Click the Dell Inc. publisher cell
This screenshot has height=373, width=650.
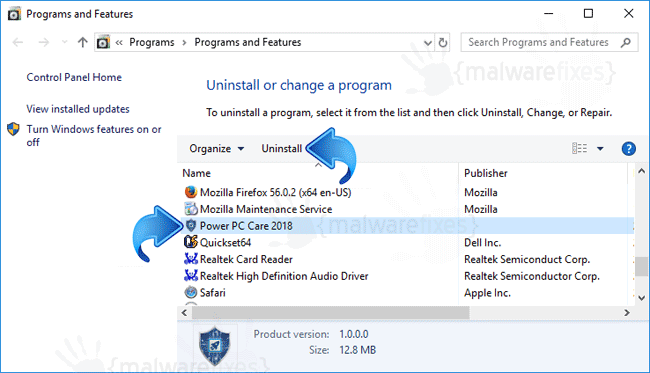point(483,242)
